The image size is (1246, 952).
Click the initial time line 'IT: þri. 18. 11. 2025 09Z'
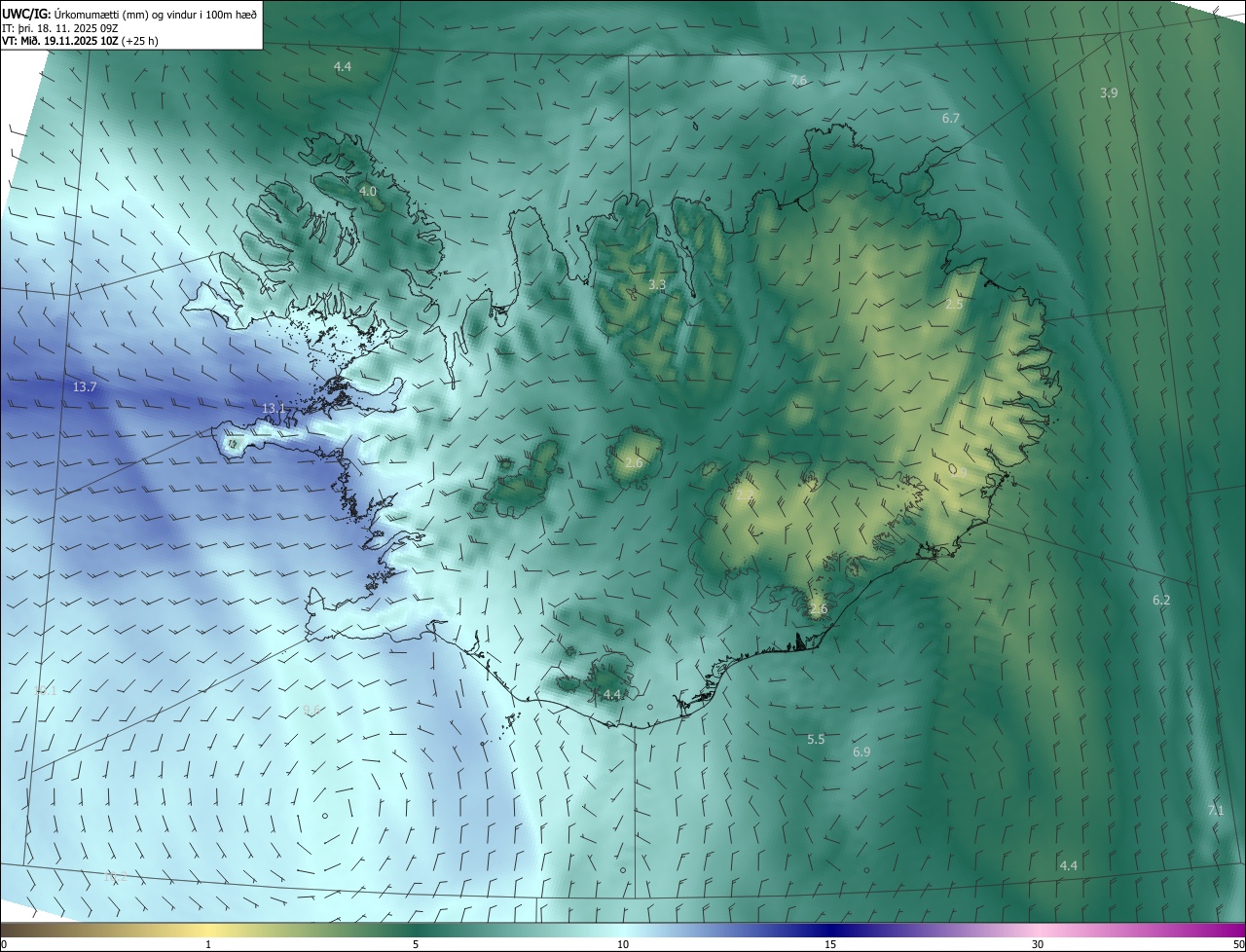(x=60, y=27)
